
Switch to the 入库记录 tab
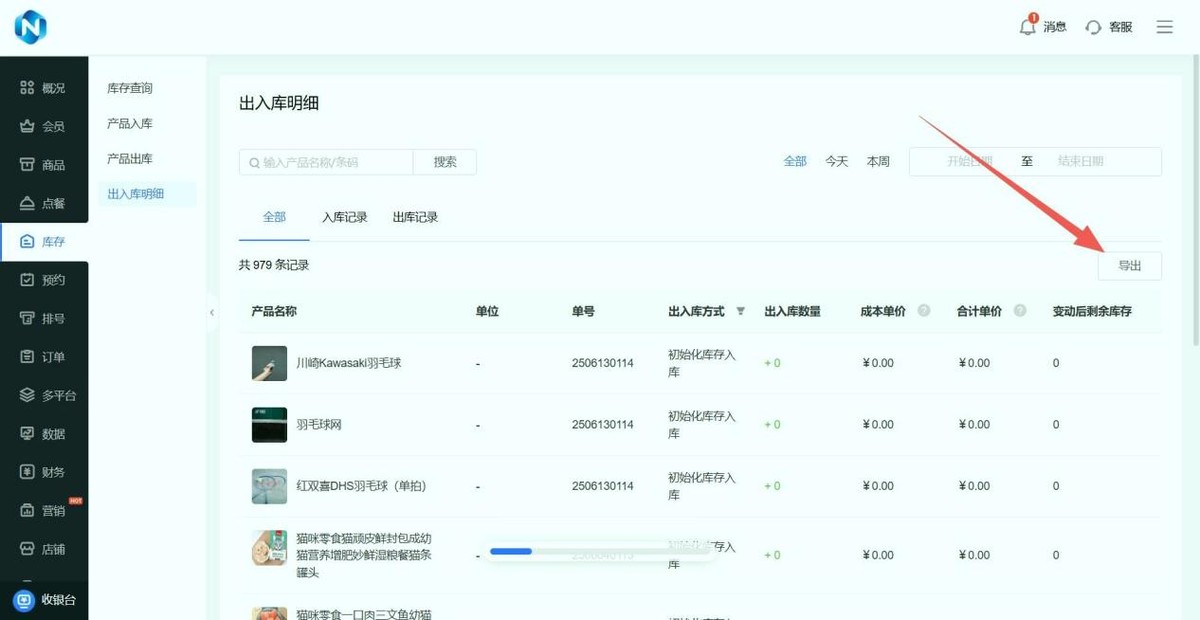tap(344, 216)
